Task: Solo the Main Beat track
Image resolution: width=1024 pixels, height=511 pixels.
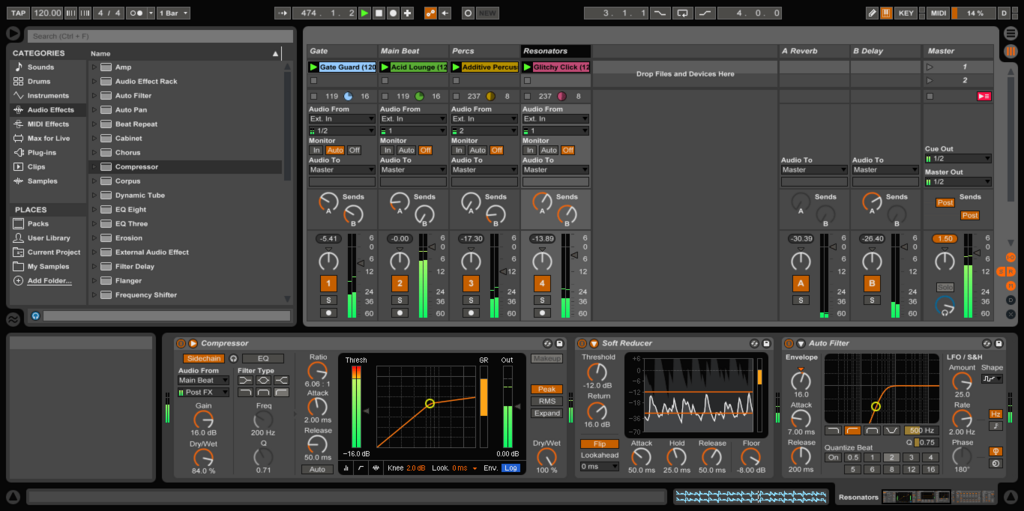Action: pos(400,300)
